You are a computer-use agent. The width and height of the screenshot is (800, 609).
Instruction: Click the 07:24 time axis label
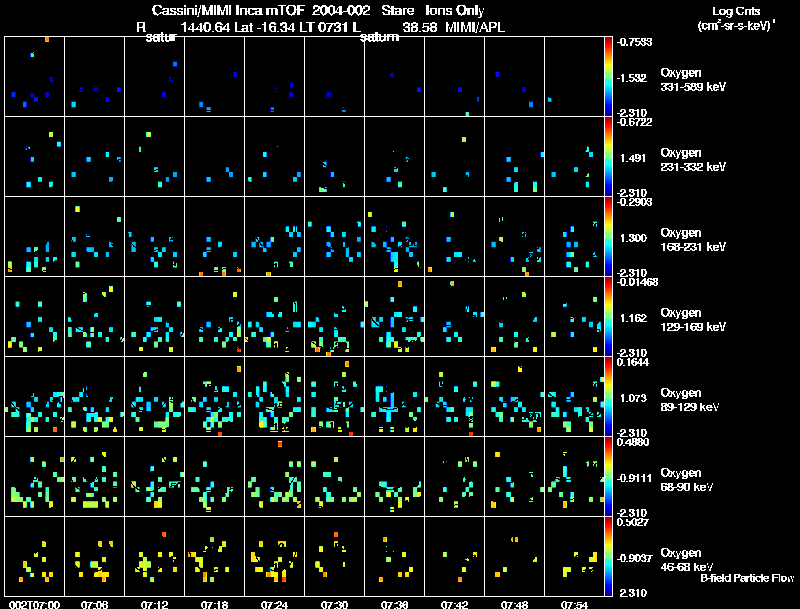pos(274,604)
